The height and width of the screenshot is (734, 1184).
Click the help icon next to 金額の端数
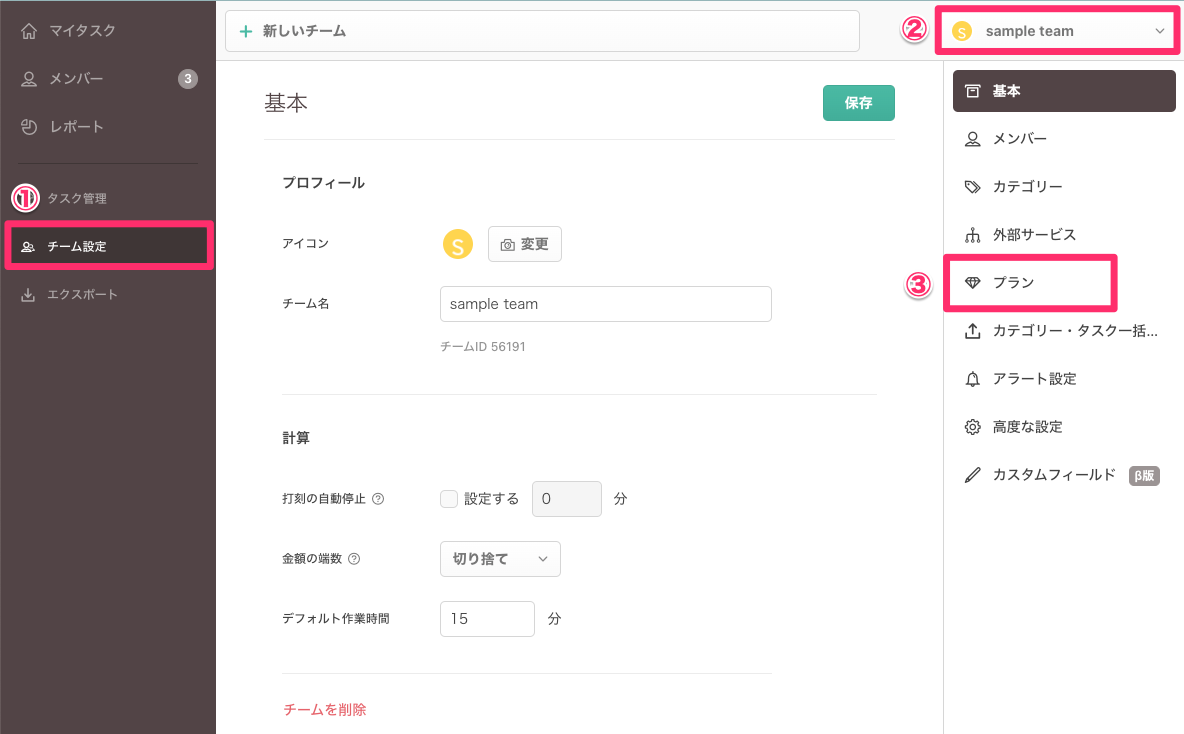pos(353,559)
